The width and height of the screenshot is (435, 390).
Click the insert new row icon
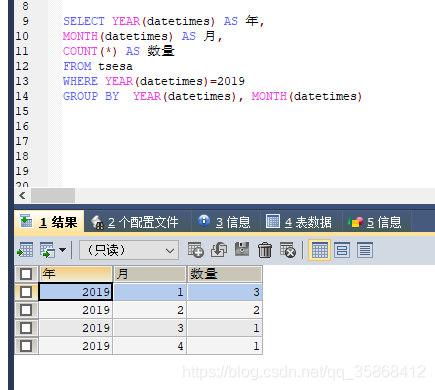click(x=196, y=250)
